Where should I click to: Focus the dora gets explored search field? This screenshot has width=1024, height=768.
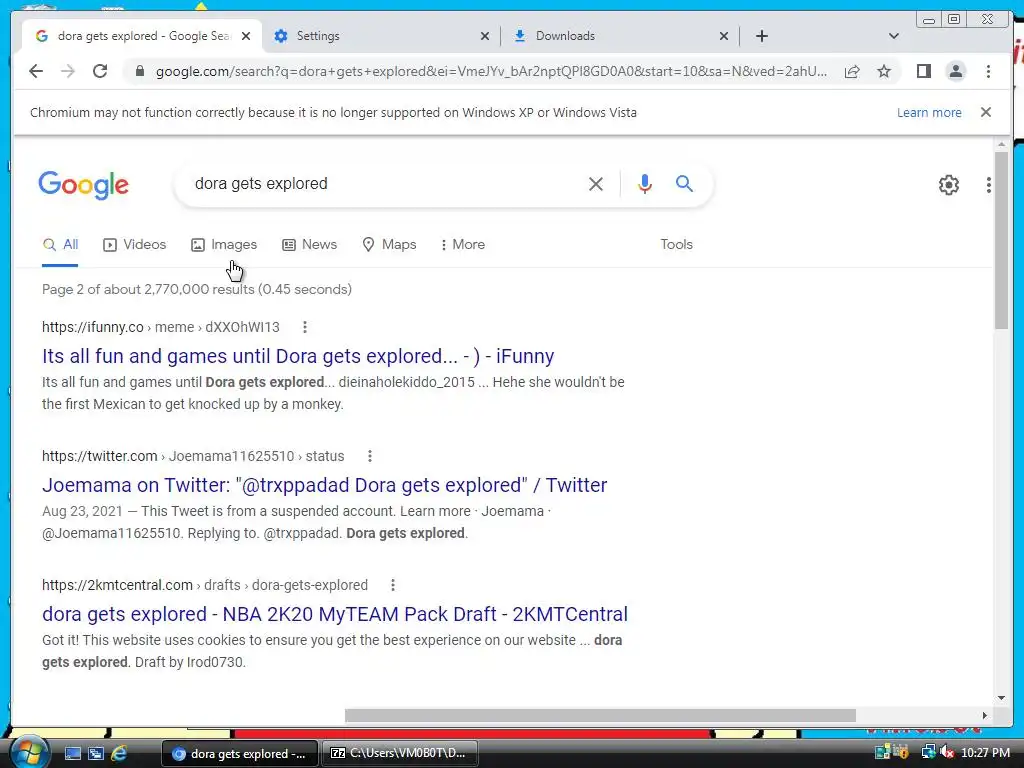point(385,184)
